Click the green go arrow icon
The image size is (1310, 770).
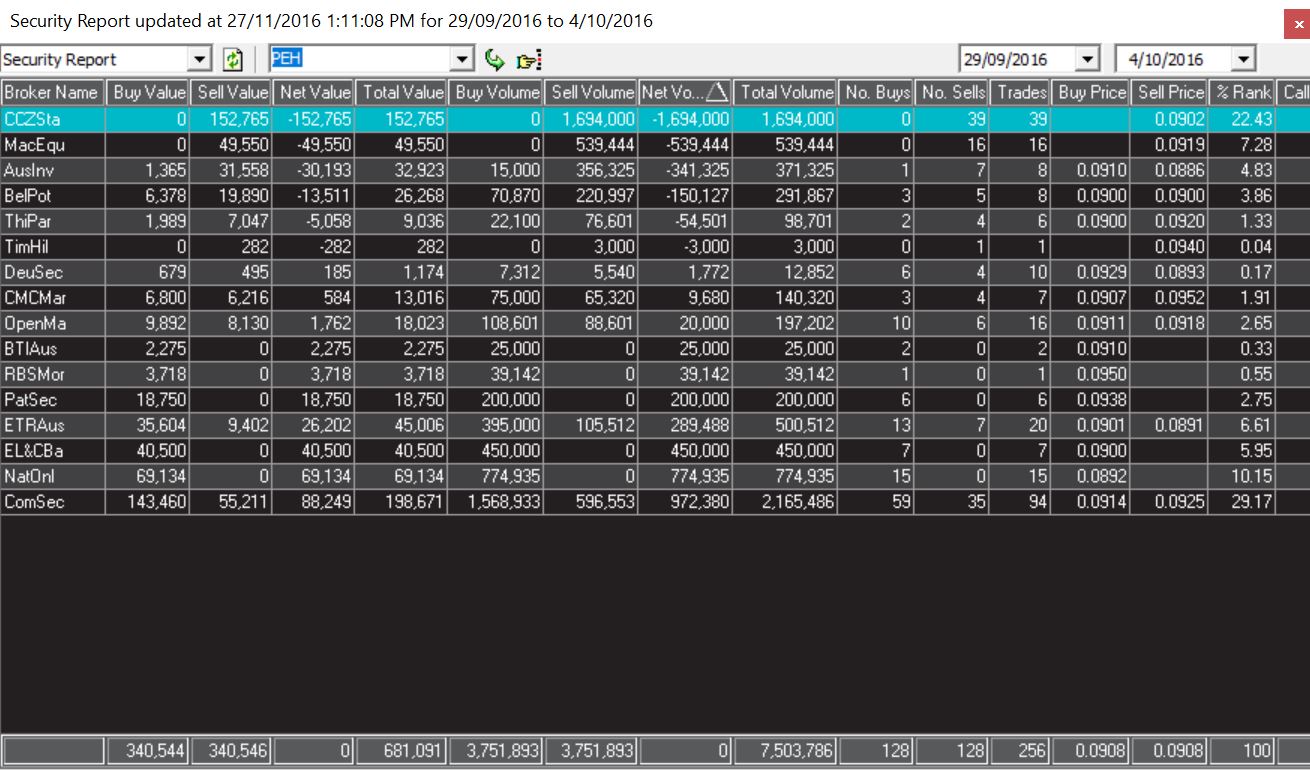[494, 60]
